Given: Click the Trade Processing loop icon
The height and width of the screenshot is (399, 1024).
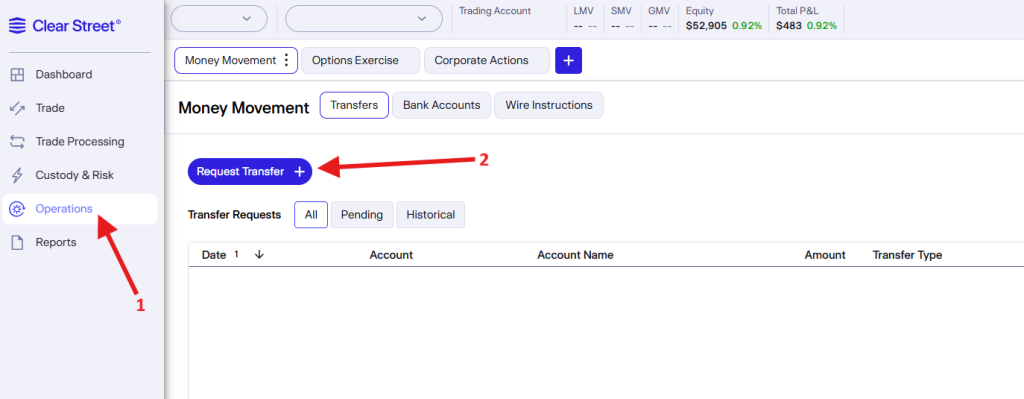Looking at the screenshot, I should click(x=18, y=142).
